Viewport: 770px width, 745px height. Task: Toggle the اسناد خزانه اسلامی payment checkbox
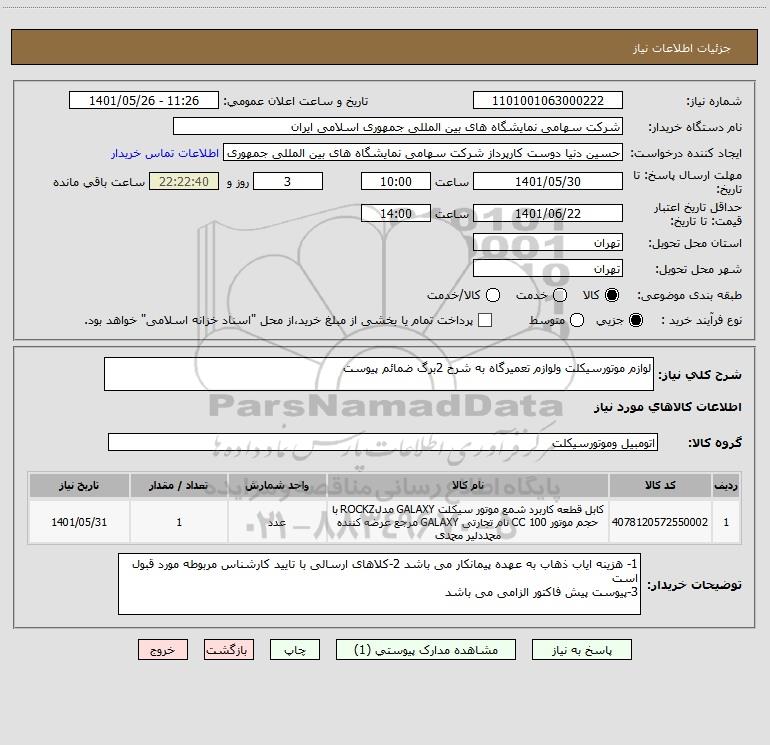pyautogui.click(x=485, y=320)
